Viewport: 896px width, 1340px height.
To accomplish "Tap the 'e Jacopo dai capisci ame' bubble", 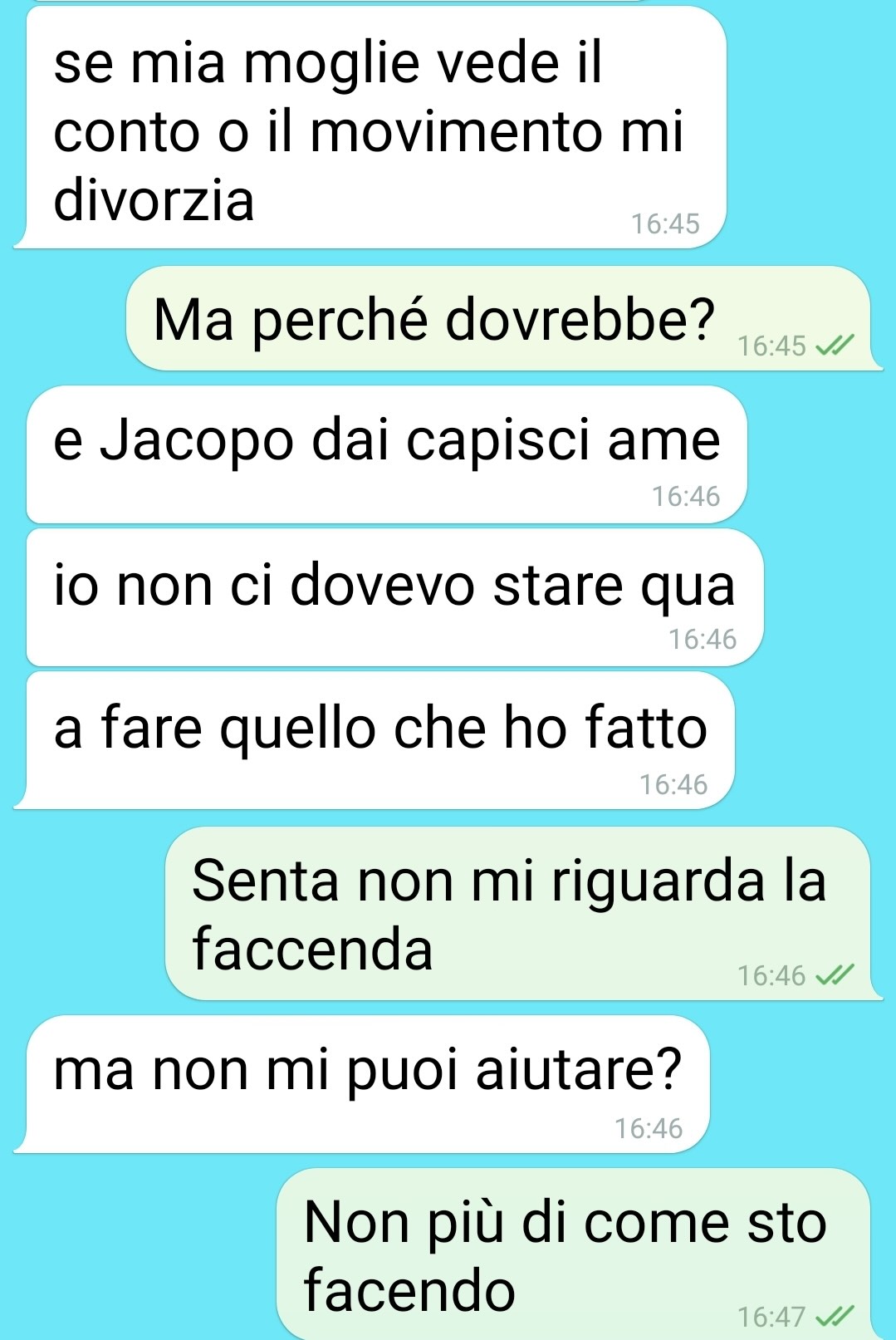I will 387,454.
